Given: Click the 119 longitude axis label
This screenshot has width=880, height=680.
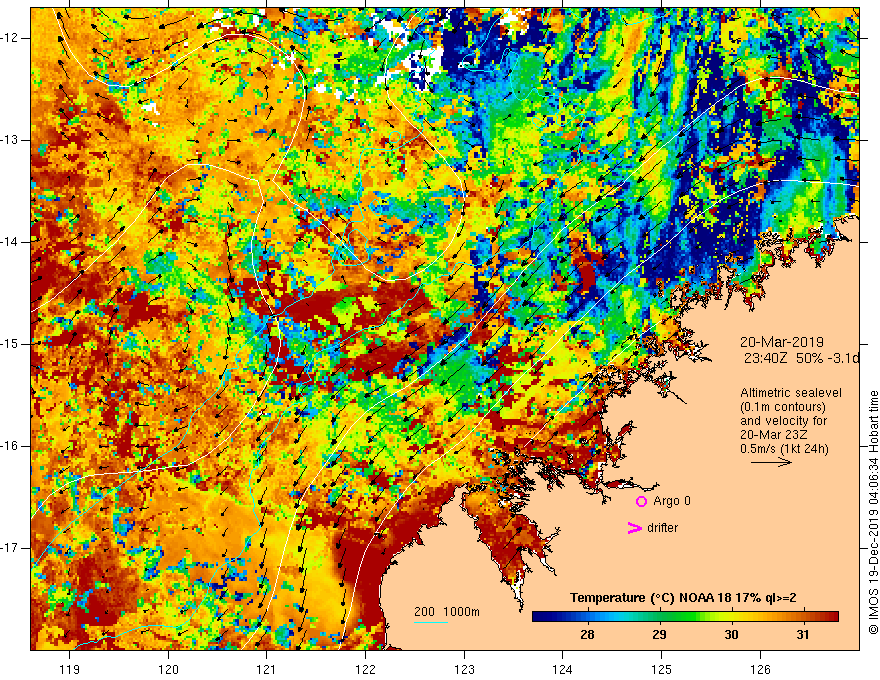Looking at the screenshot, I should click(70, 669).
